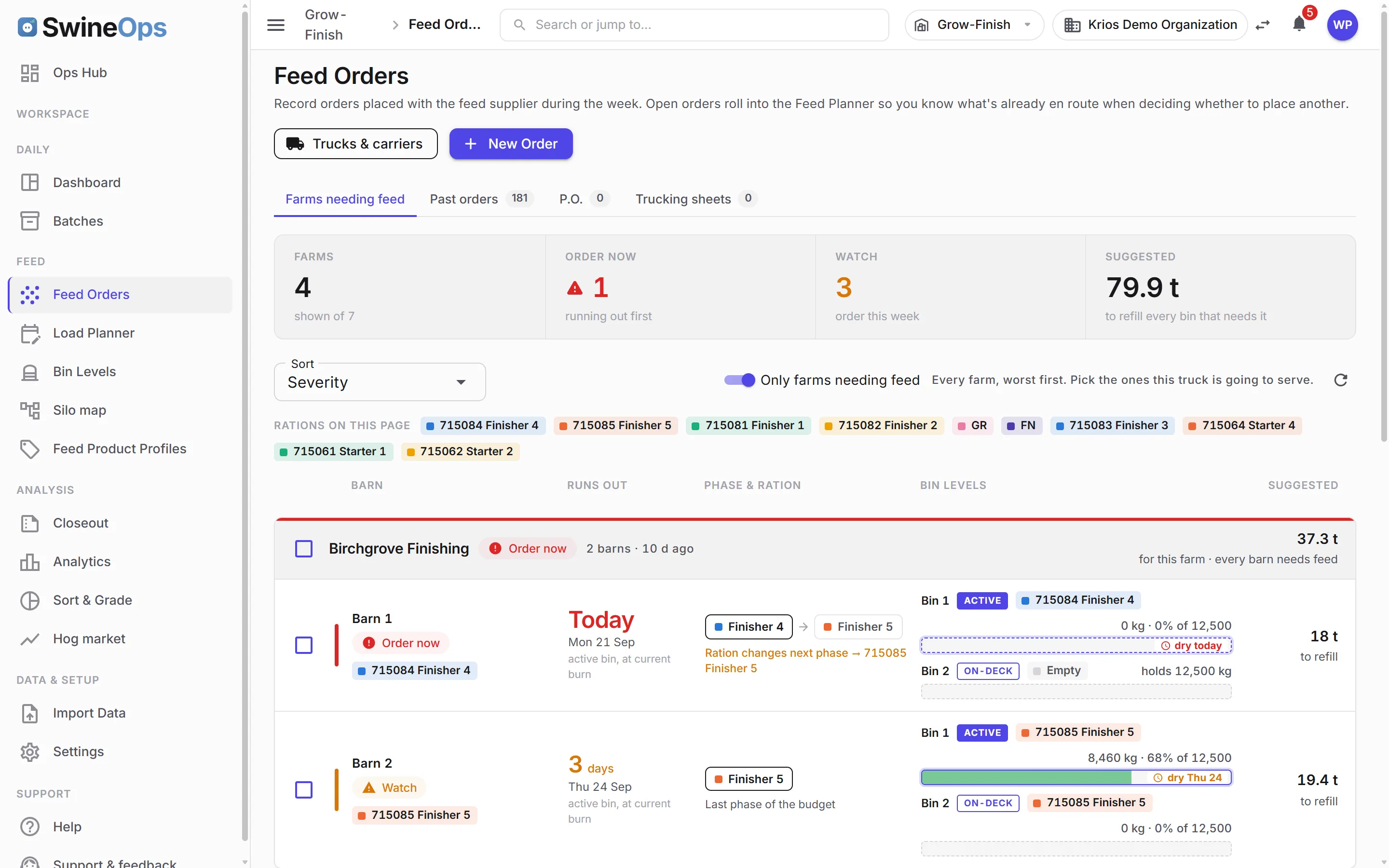Open the Sort Severity dropdown
Screen dimensions: 1389x868
pos(380,382)
